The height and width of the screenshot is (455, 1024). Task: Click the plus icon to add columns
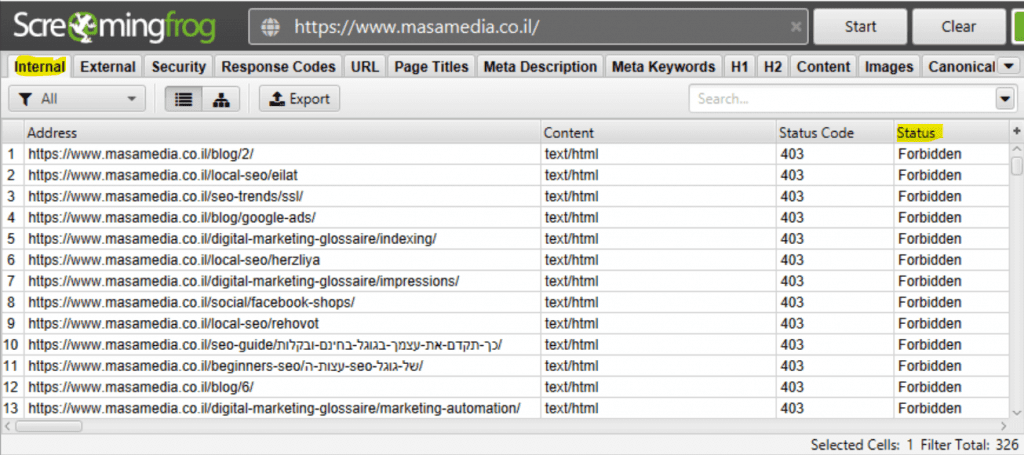[x=1016, y=132]
